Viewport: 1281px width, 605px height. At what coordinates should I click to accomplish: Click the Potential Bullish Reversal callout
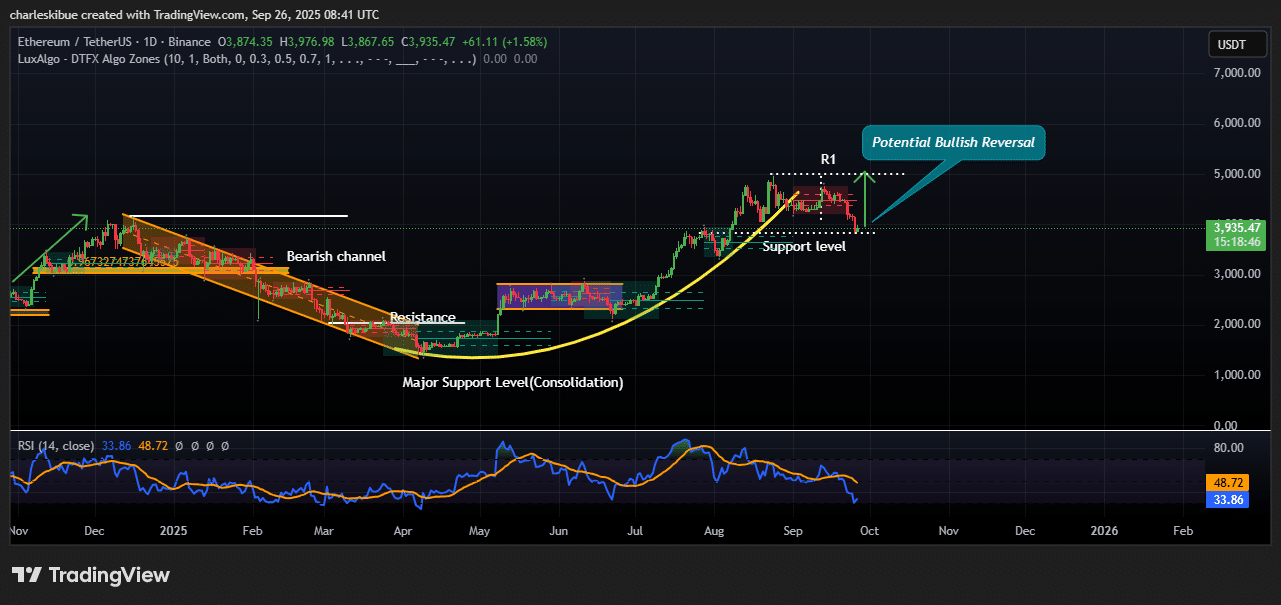tap(955, 143)
